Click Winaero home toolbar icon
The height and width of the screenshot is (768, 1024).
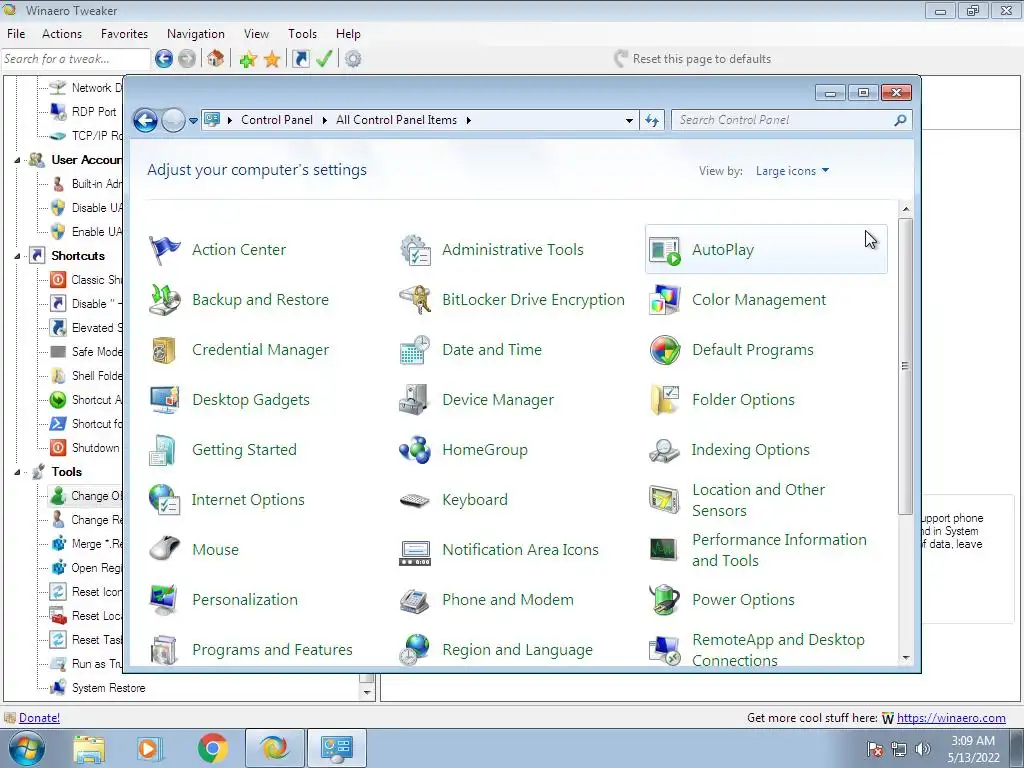[216, 59]
